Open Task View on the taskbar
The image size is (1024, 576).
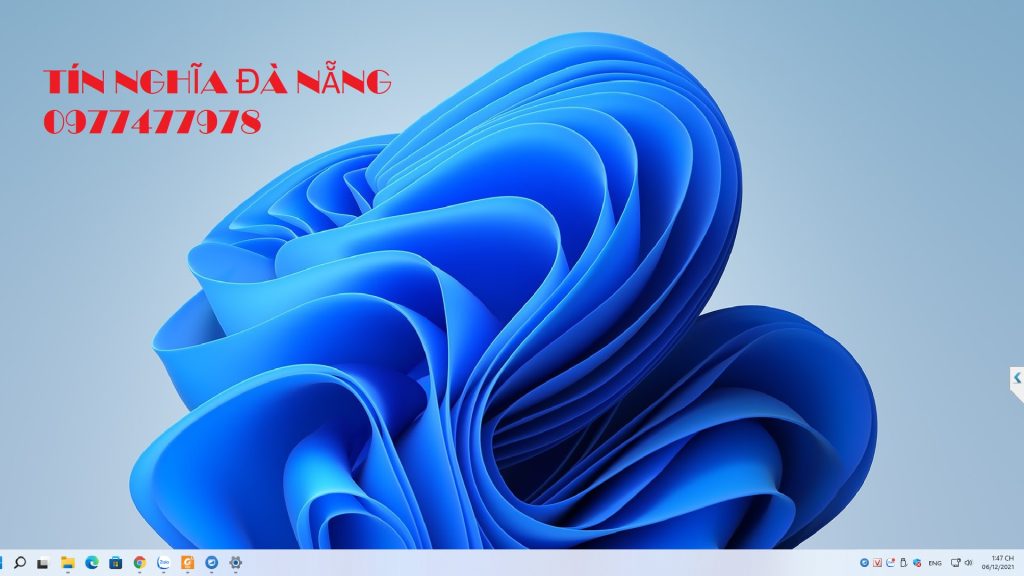pyautogui.click(x=43, y=563)
